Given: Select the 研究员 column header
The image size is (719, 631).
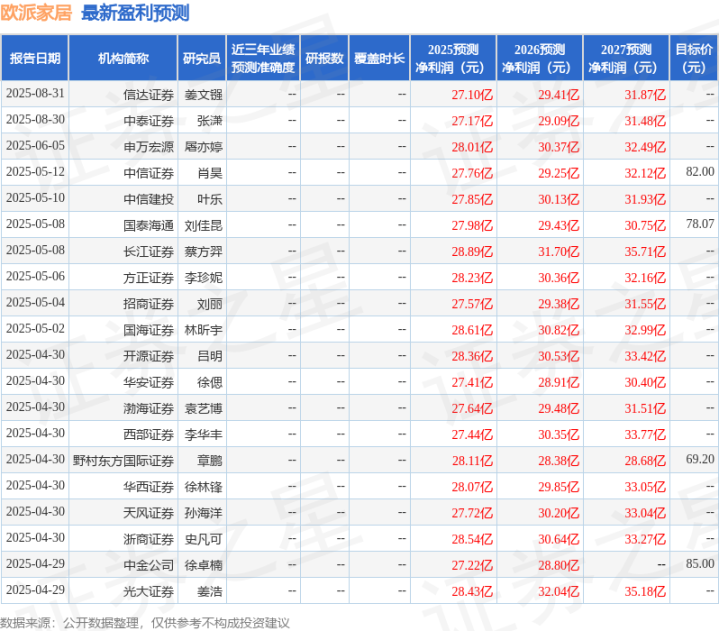Looking at the screenshot, I should pyautogui.click(x=202, y=58).
